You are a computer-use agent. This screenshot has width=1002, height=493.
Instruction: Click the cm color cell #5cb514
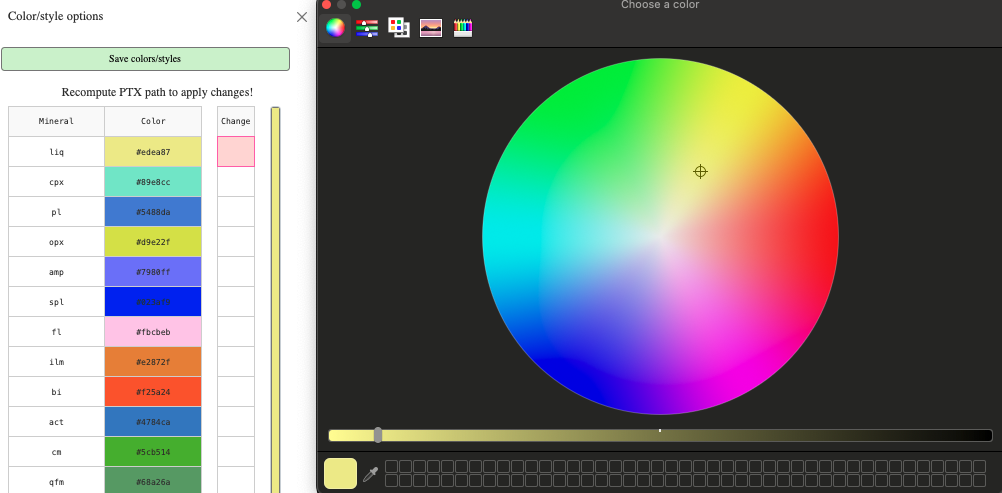pos(153,452)
